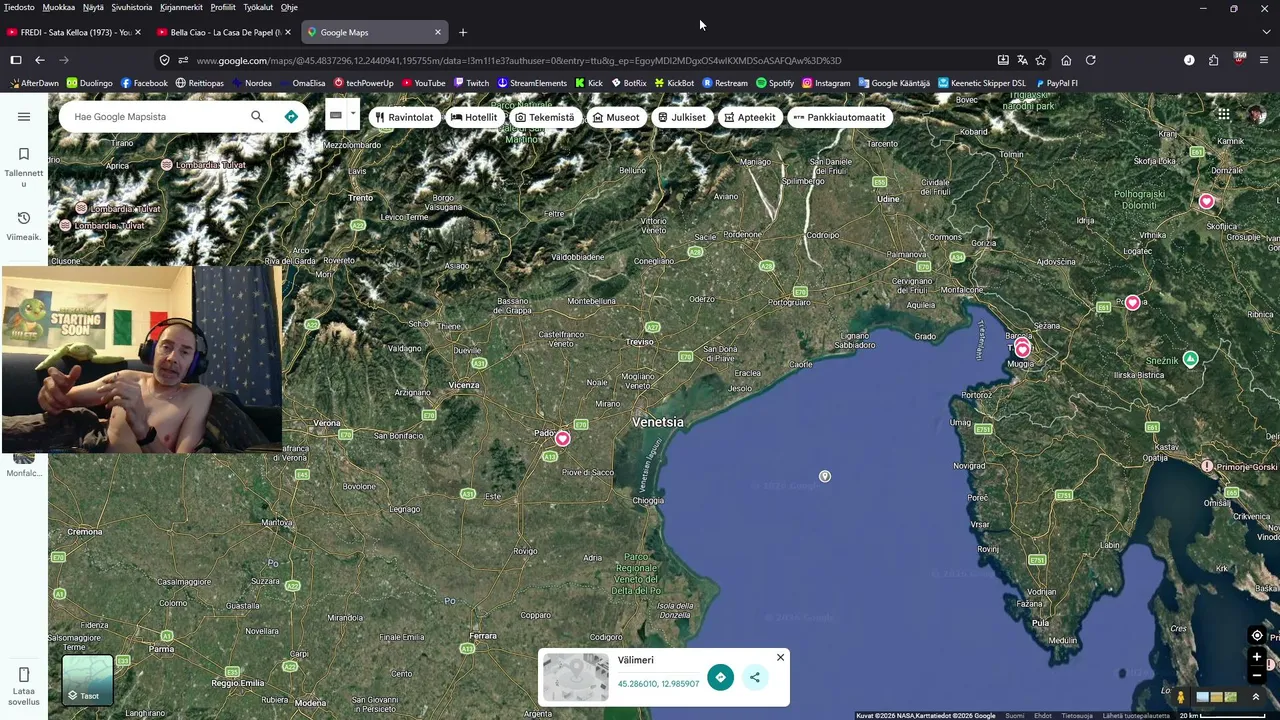1280x720 pixels.
Task: Reload the page in browser toolbar
Action: (1091, 60)
